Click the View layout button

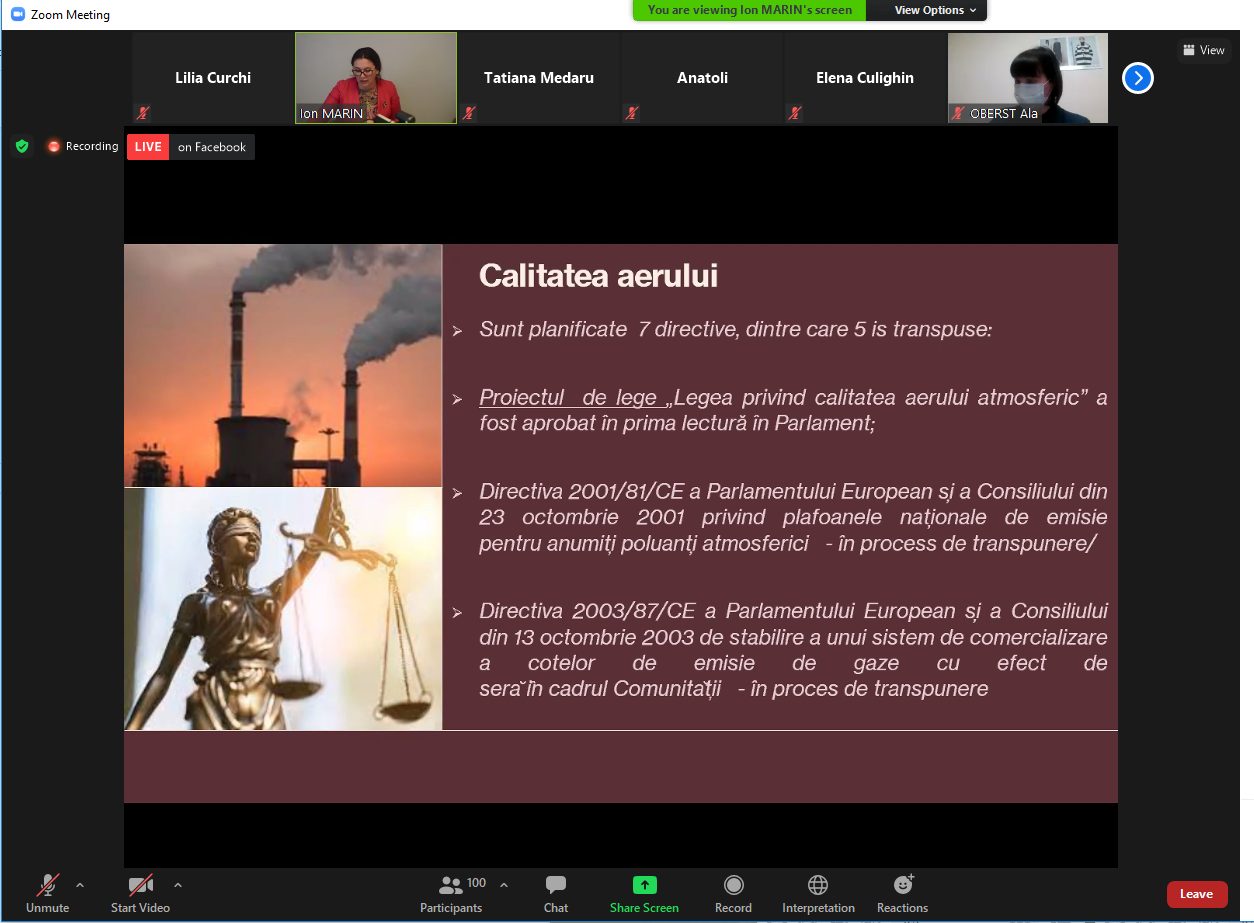point(1204,50)
